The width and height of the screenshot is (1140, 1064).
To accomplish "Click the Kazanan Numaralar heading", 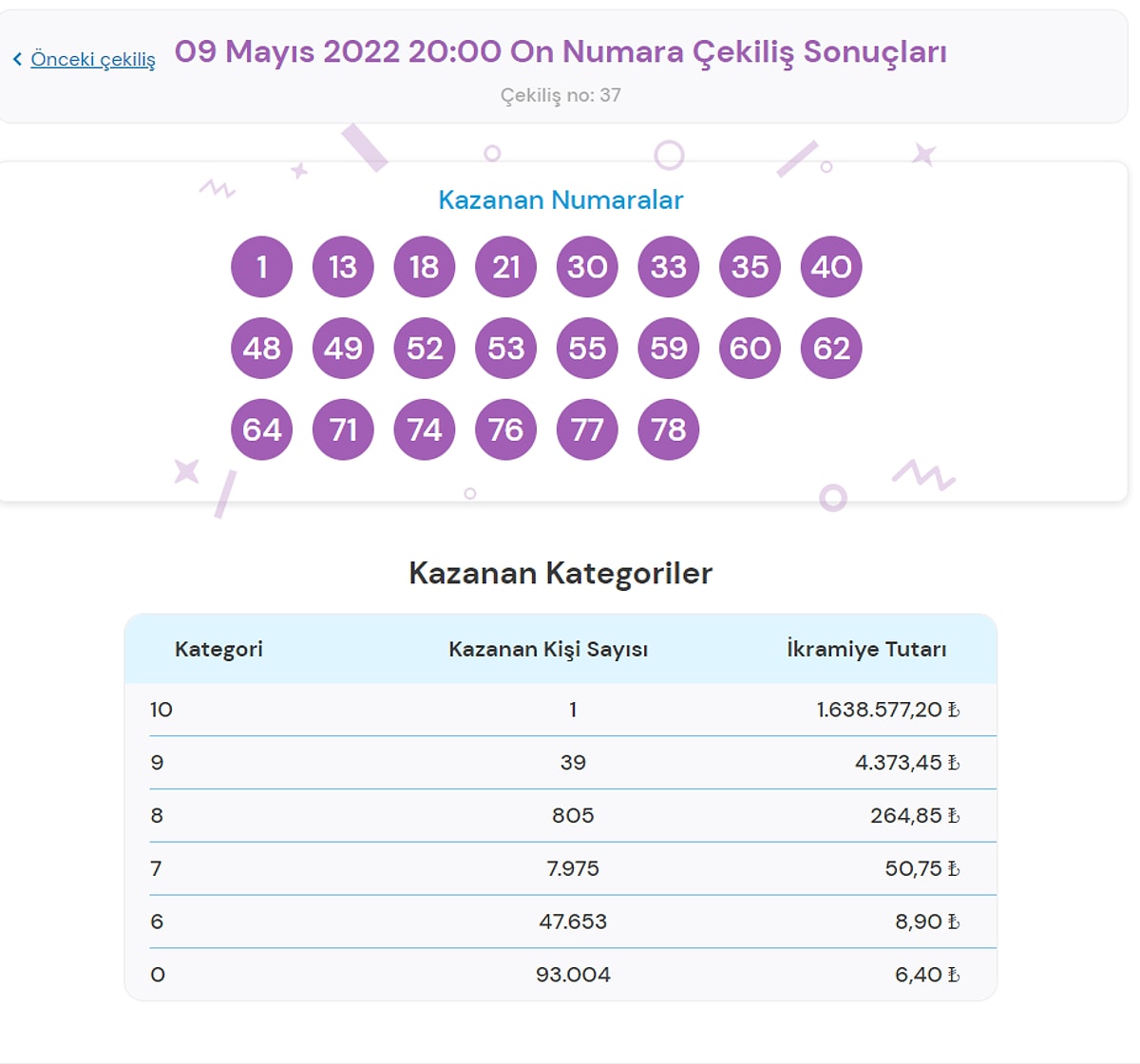I will (x=560, y=200).
